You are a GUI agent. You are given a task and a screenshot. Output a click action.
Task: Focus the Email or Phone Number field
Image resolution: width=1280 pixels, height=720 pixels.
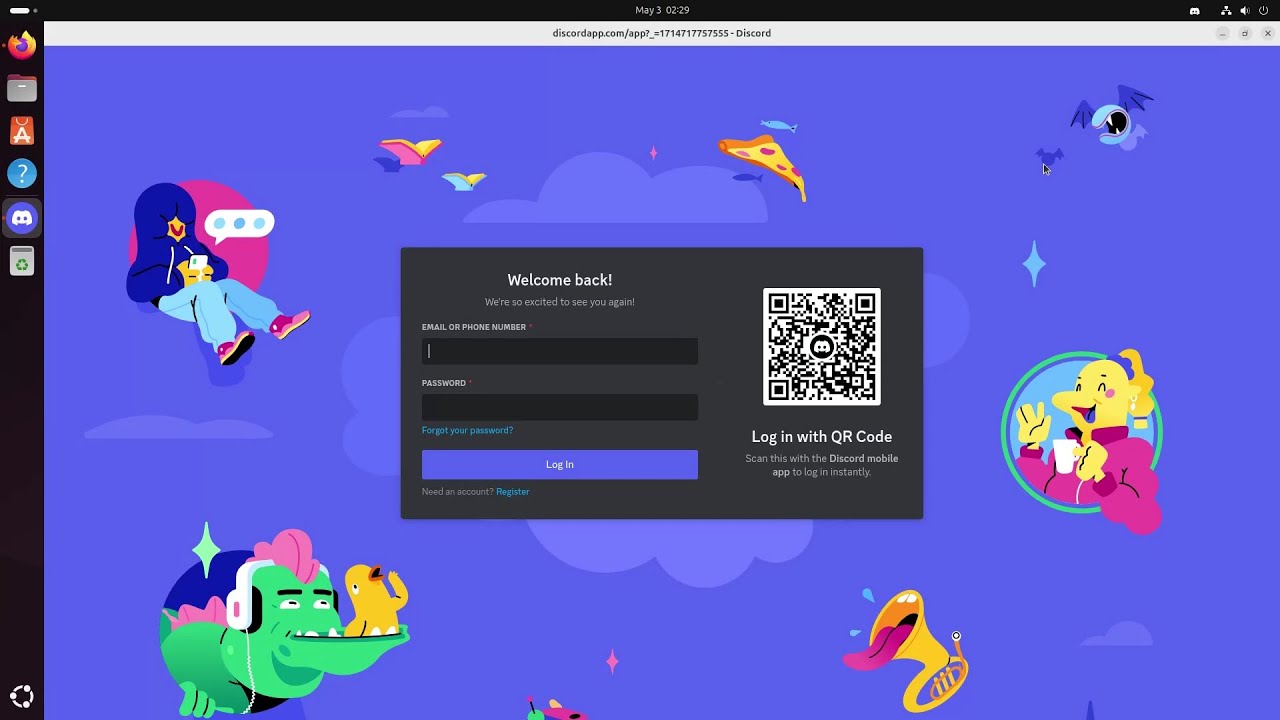(x=560, y=351)
